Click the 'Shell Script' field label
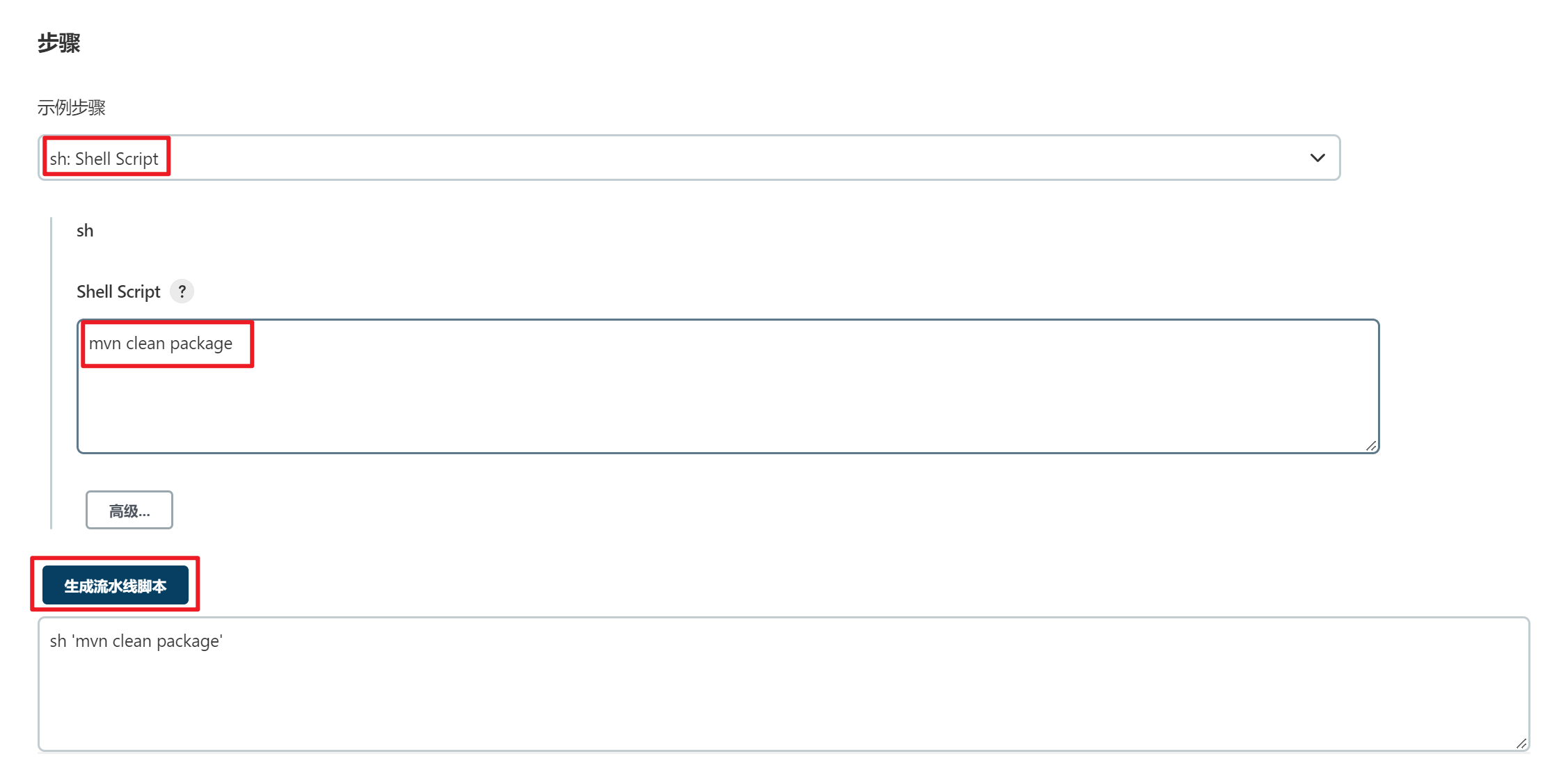 (x=118, y=291)
